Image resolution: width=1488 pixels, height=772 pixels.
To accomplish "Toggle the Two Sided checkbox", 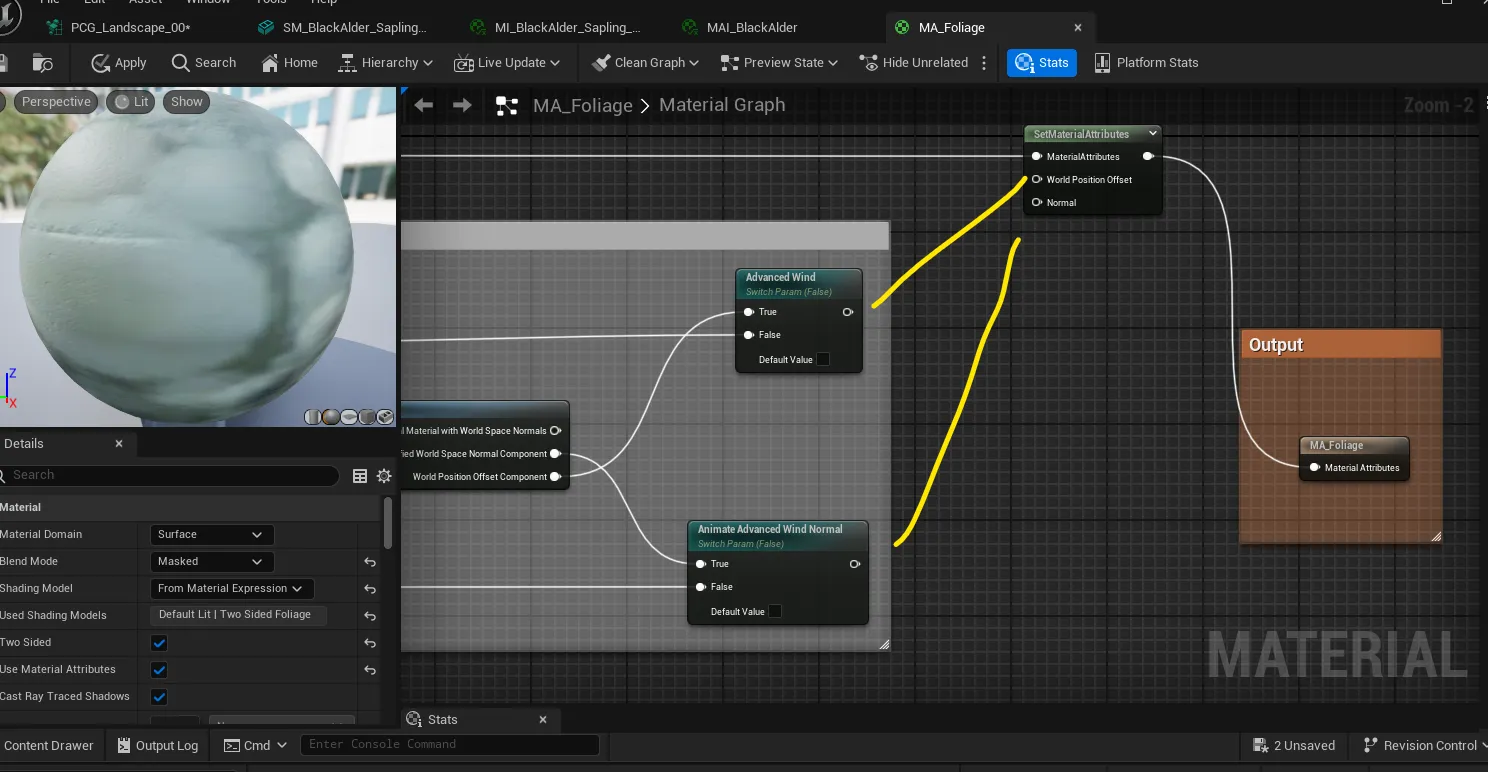I will (159, 643).
